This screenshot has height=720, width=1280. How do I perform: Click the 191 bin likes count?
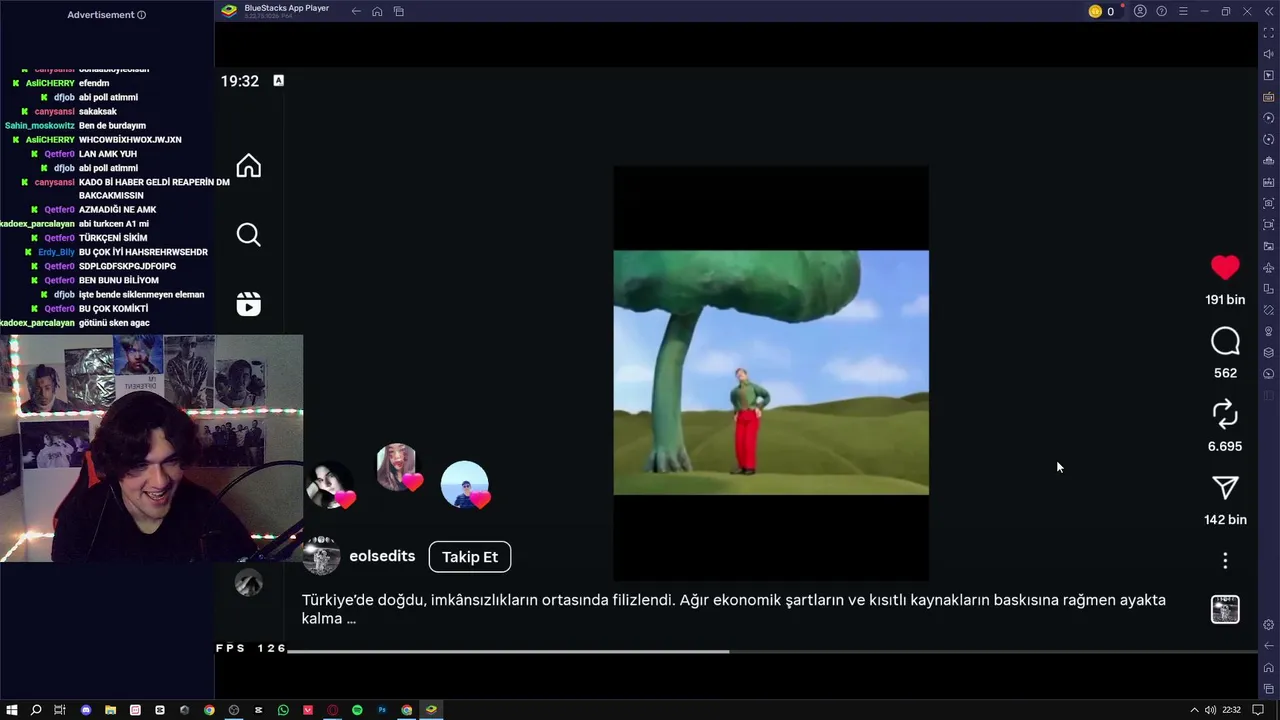pos(1225,300)
